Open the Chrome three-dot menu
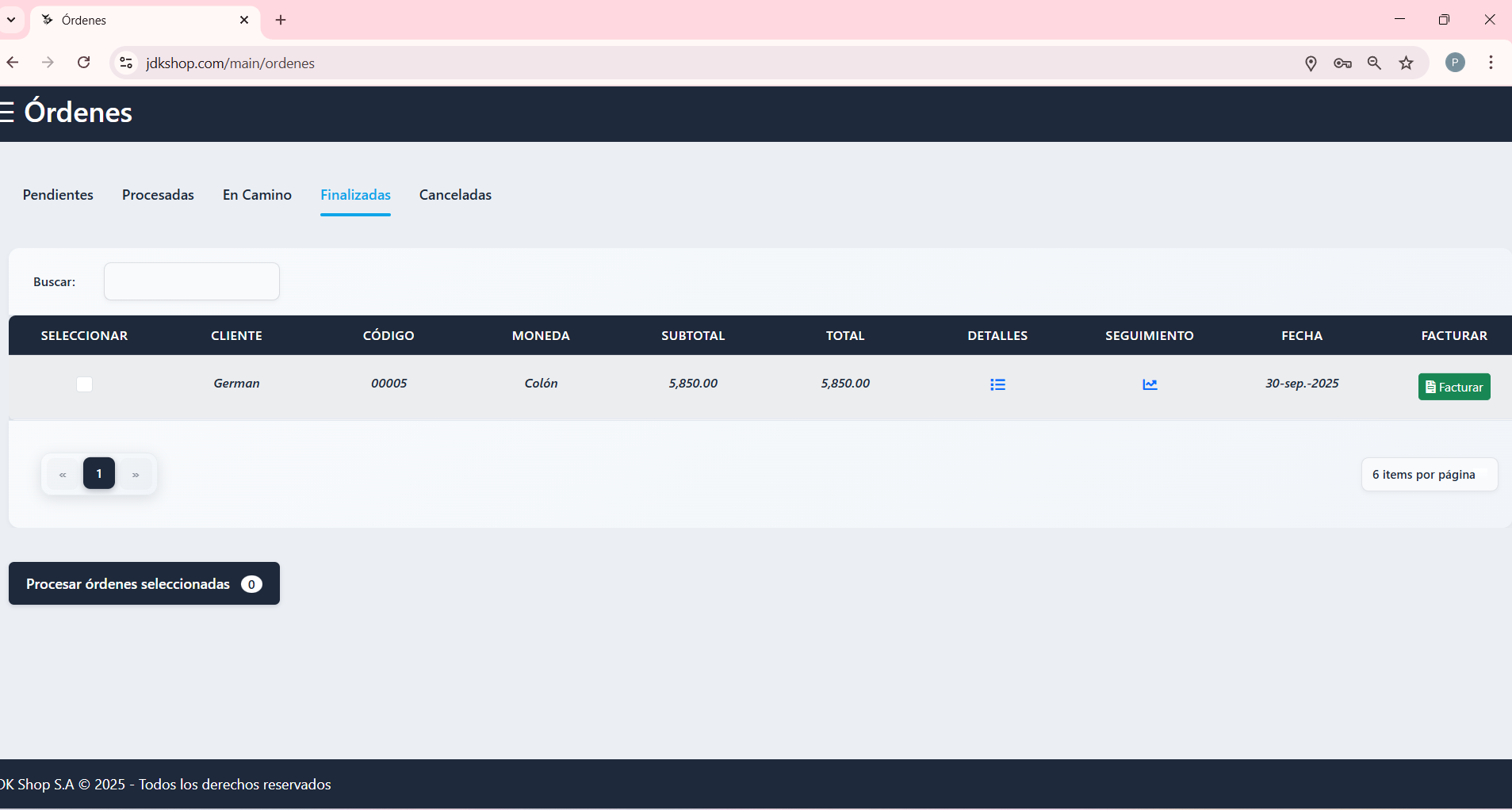1512x810 pixels. (1491, 63)
